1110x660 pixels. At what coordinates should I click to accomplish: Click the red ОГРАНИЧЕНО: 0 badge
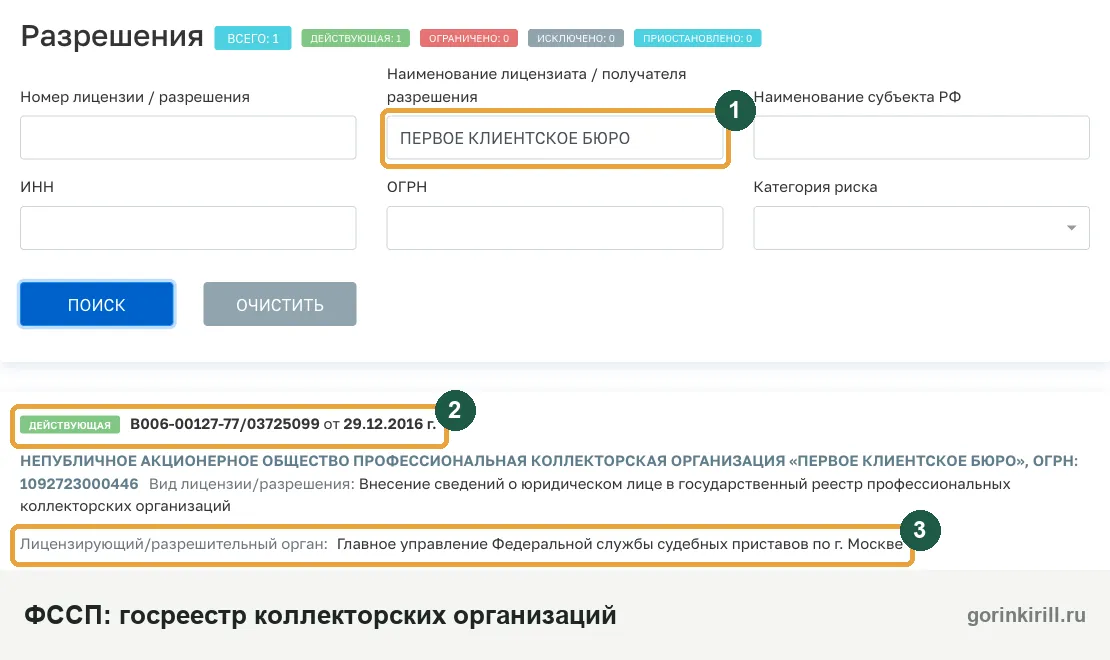(469, 38)
